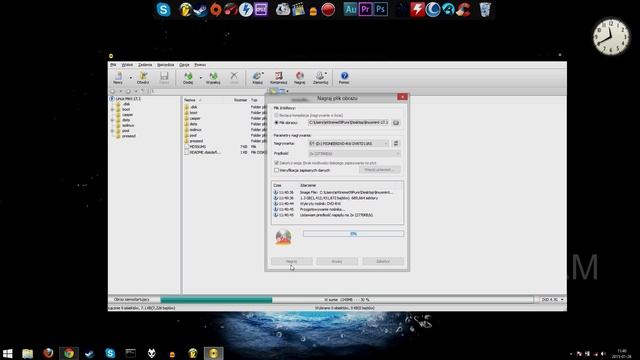Click the command prompt icon in the taskbar
Screen dimensions: 640x360
coord(131,353)
